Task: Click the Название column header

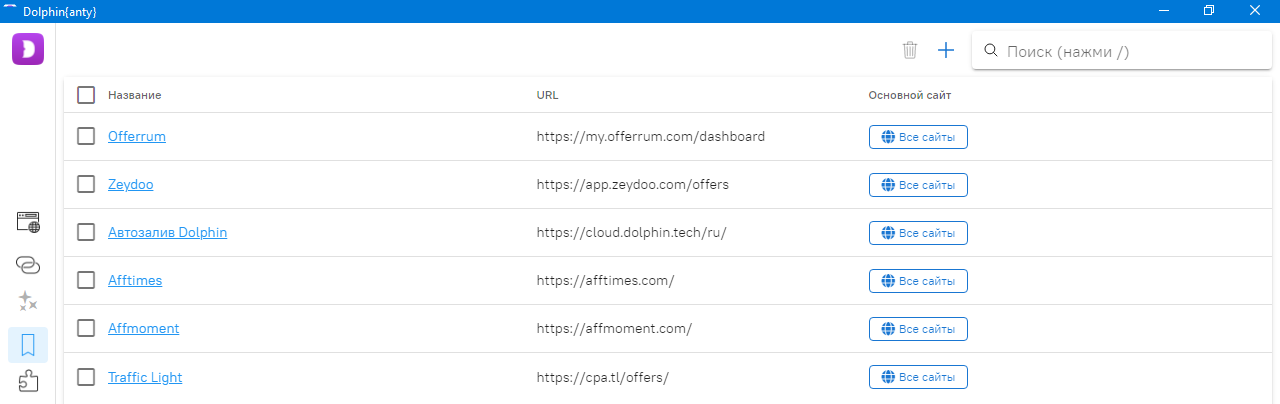Action: click(135, 95)
